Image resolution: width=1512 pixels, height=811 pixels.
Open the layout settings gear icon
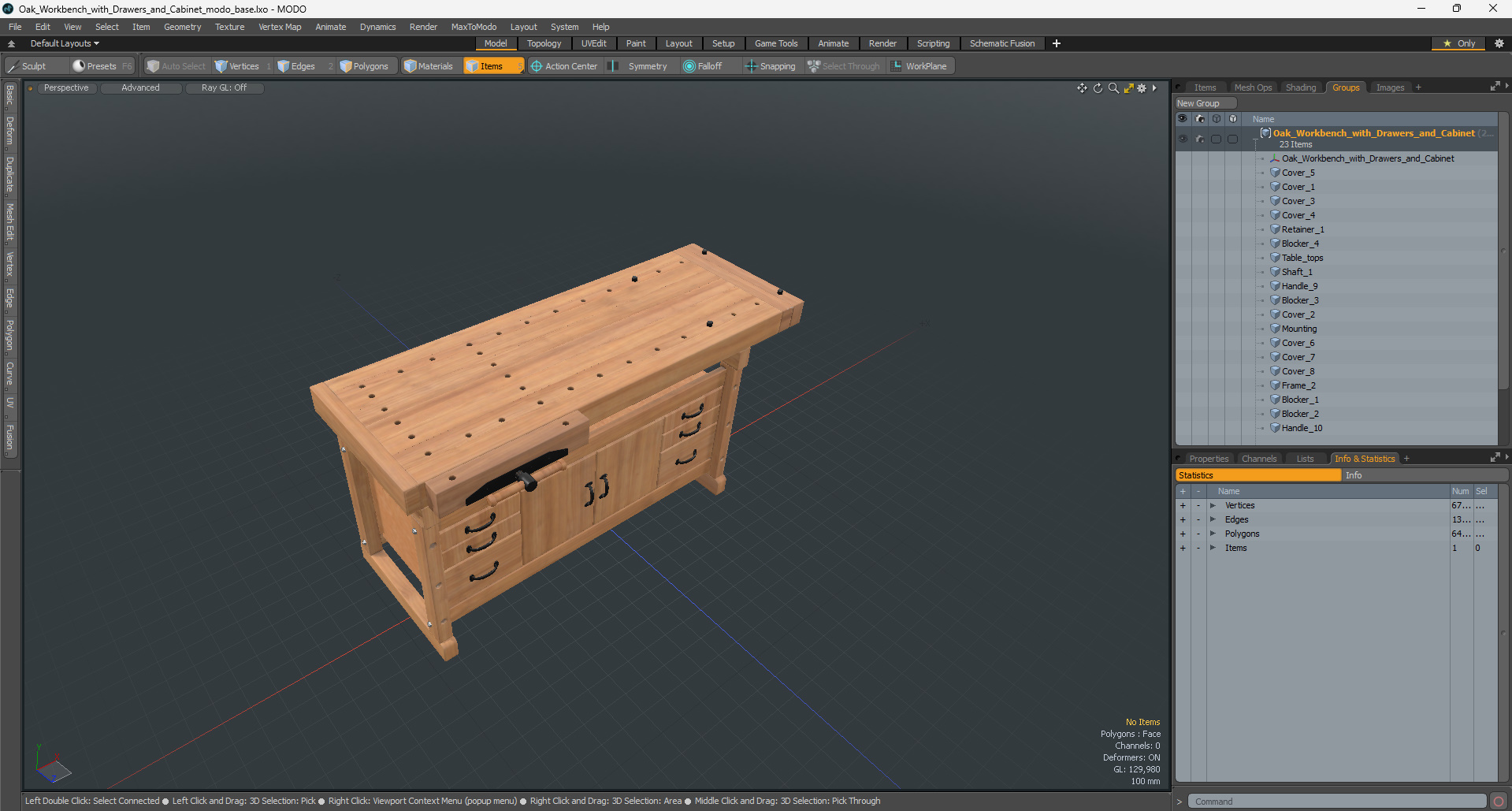coord(1499,43)
